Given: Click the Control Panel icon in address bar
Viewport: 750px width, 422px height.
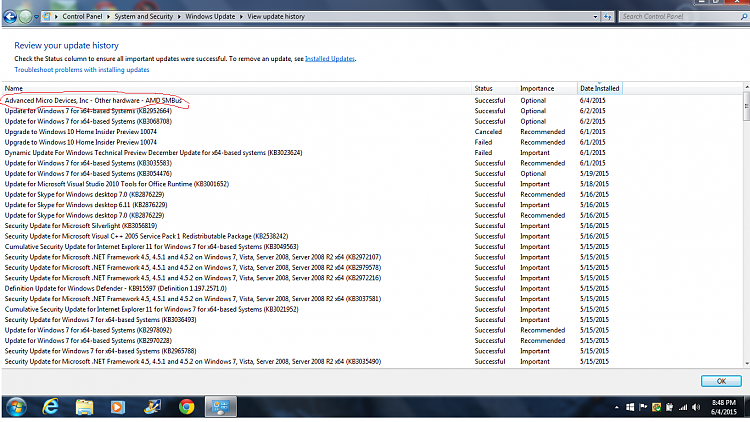Looking at the screenshot, I should tap(46, 16).
